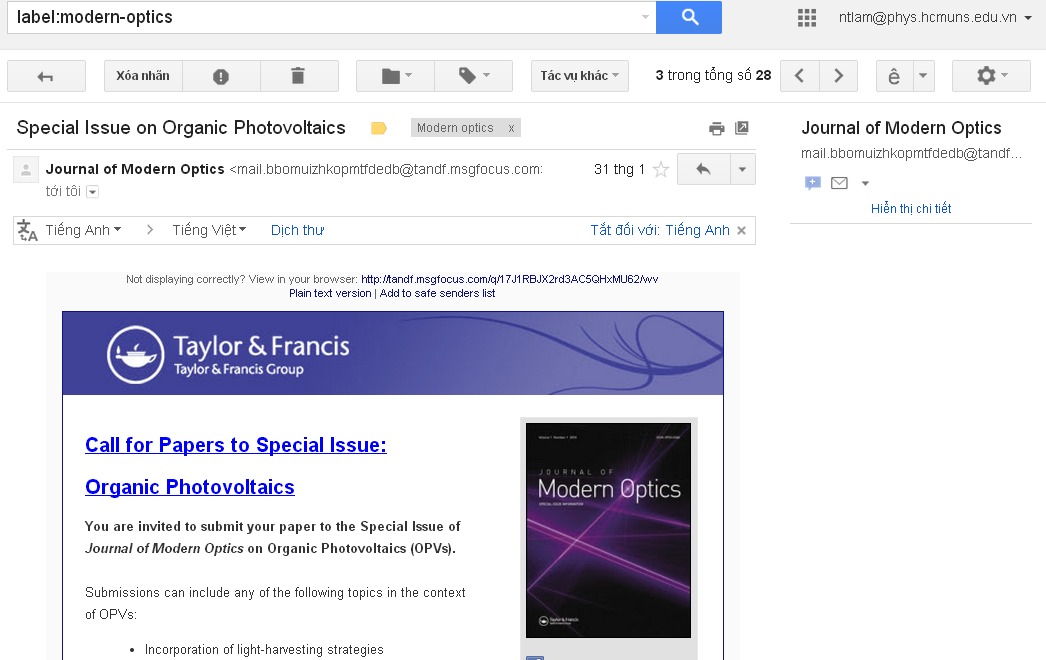Open more reply options dropdown
The width and height of the screenshot is (1046, 660).
click(x=742, y=170)
